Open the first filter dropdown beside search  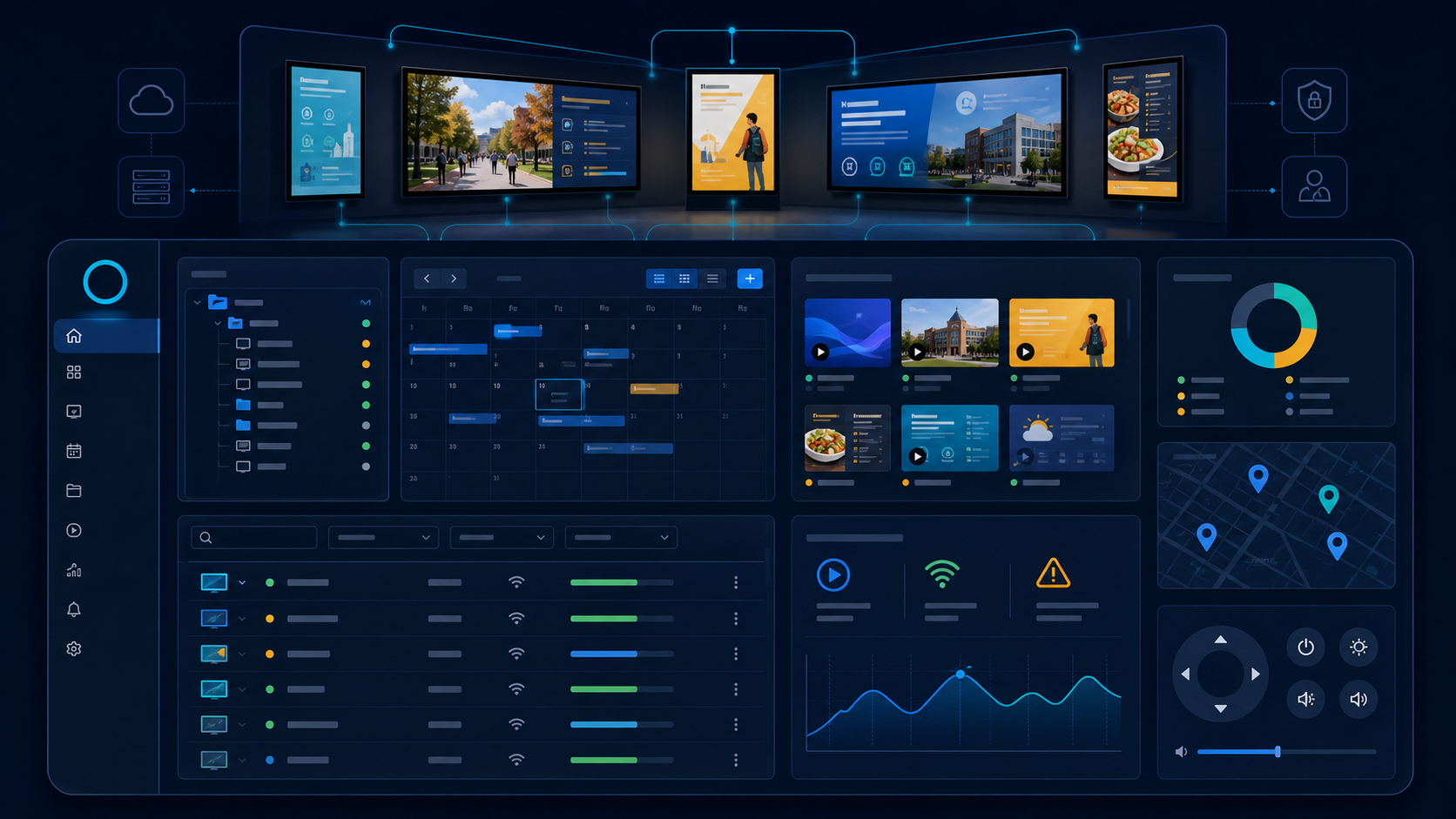[383, 537]
